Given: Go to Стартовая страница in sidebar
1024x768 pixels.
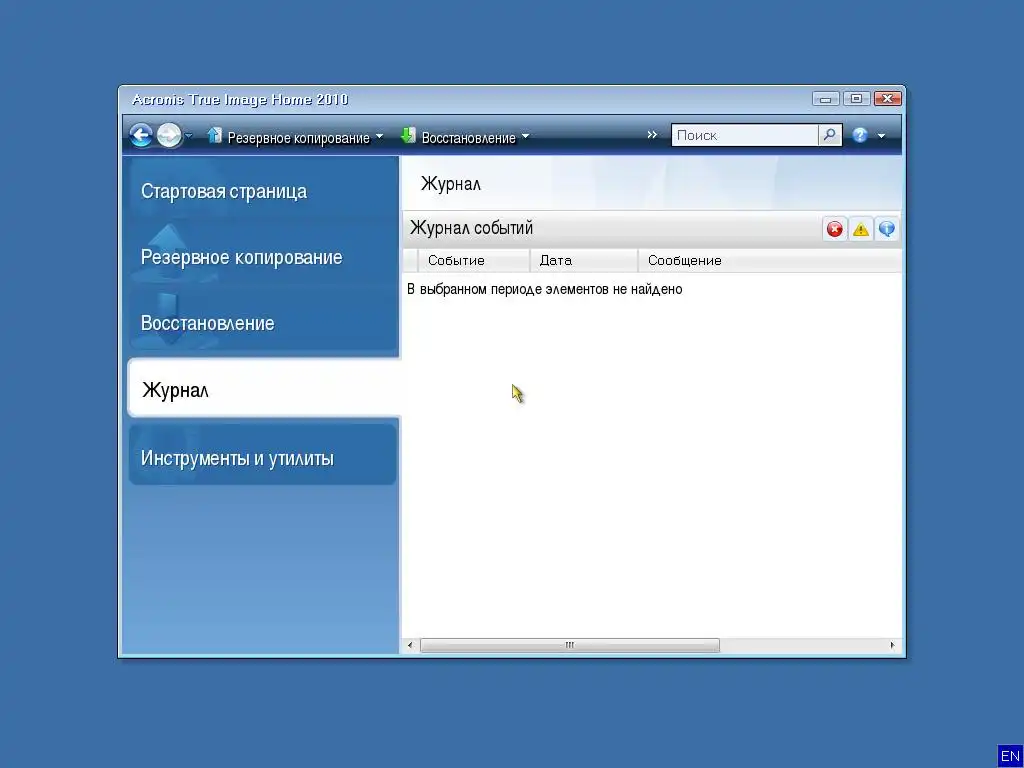Looking at the screenshot, I should click(263, 191).
